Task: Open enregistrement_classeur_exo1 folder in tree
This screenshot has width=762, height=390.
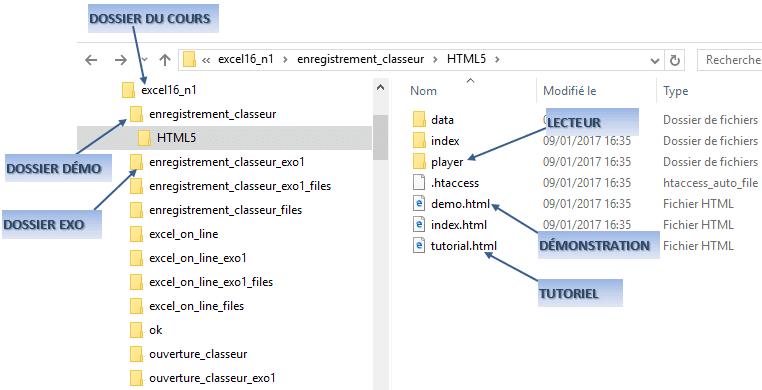Action: pos(227,162)
